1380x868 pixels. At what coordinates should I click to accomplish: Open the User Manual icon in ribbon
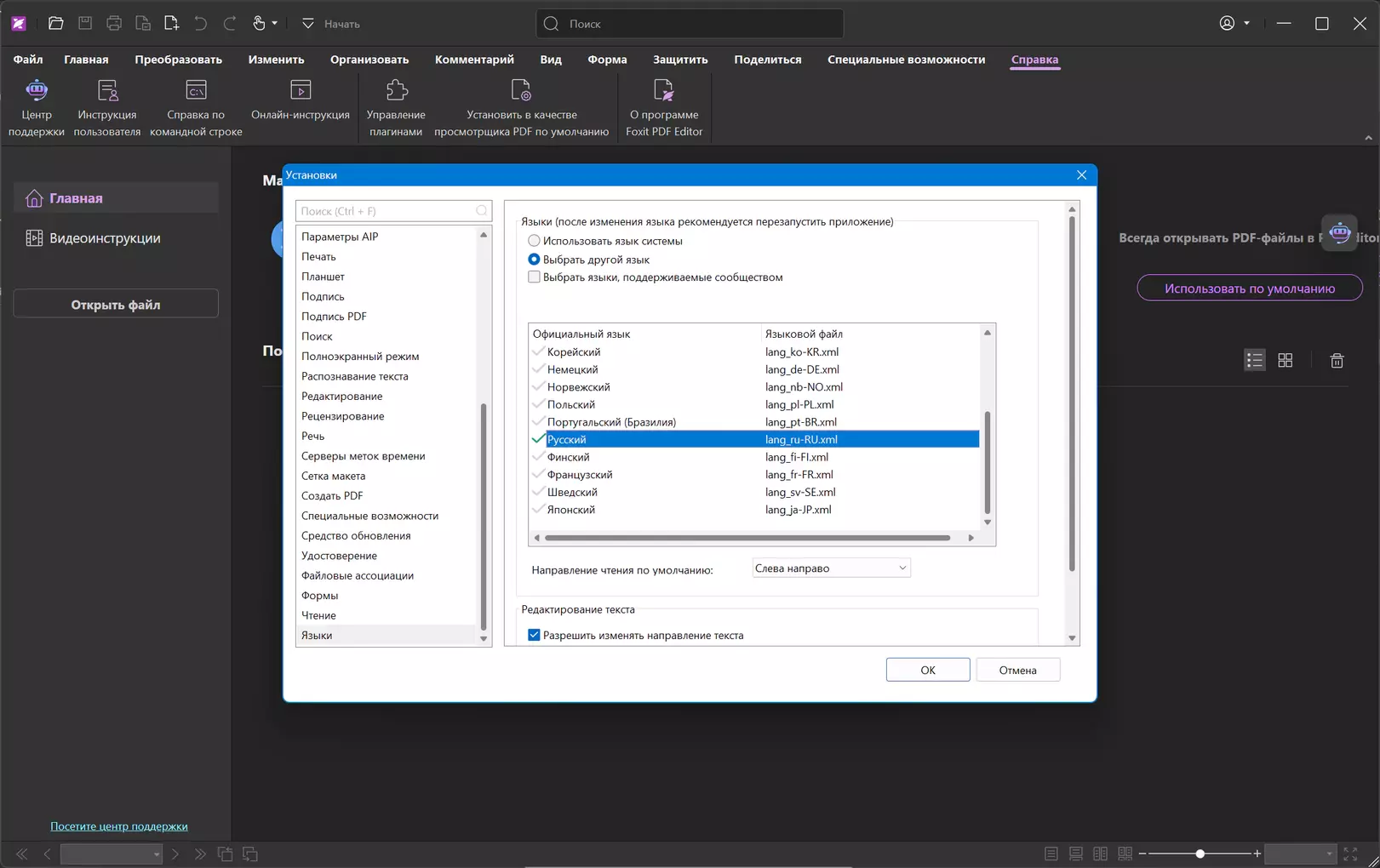click(107, 90)
